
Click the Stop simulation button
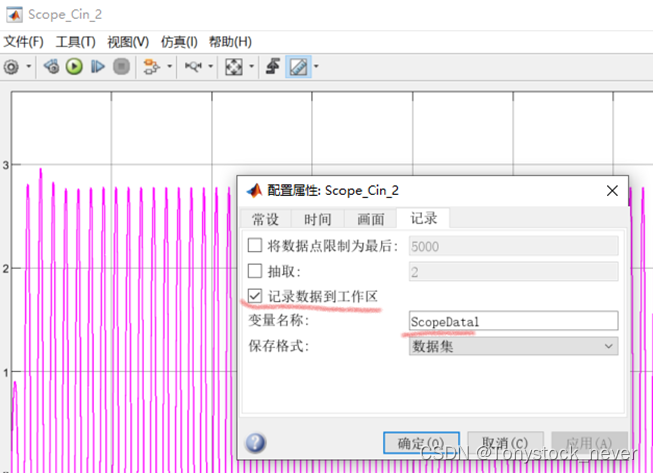[x=122, y=67]
